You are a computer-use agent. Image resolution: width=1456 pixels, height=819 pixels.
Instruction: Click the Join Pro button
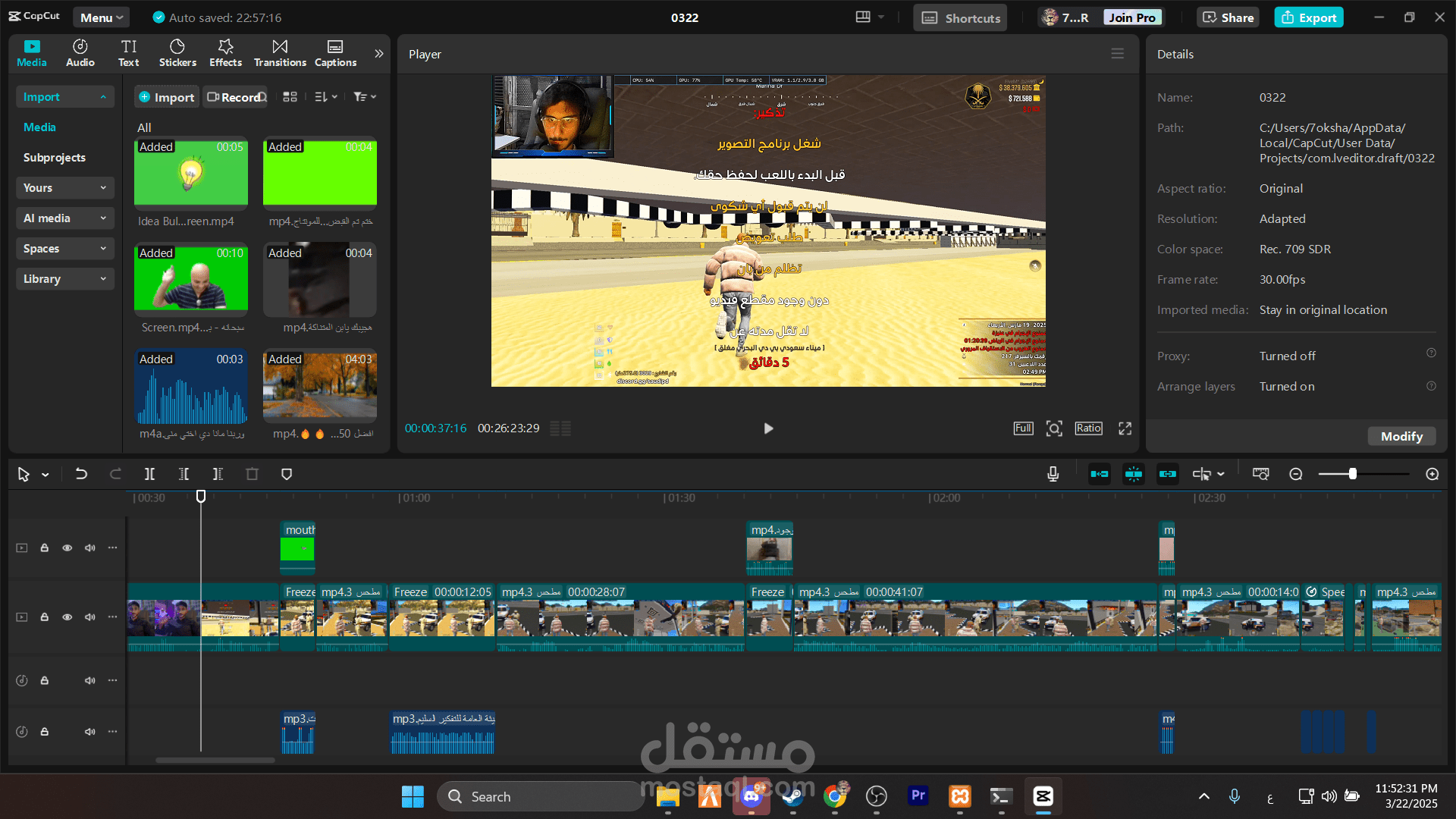point(1131,17)
